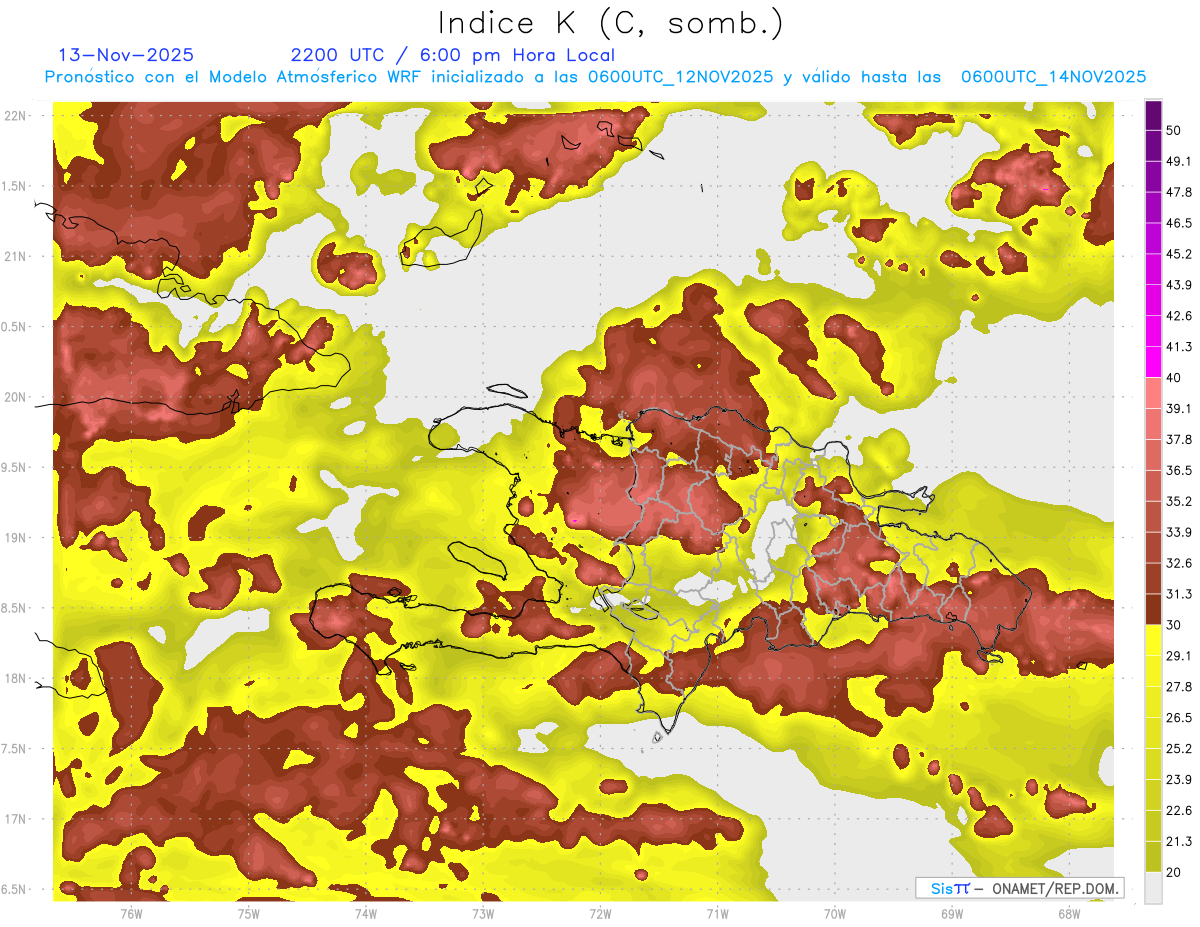Click the '18N' latitude axis label
1200x927 pixels.
(x=16, y=679)
